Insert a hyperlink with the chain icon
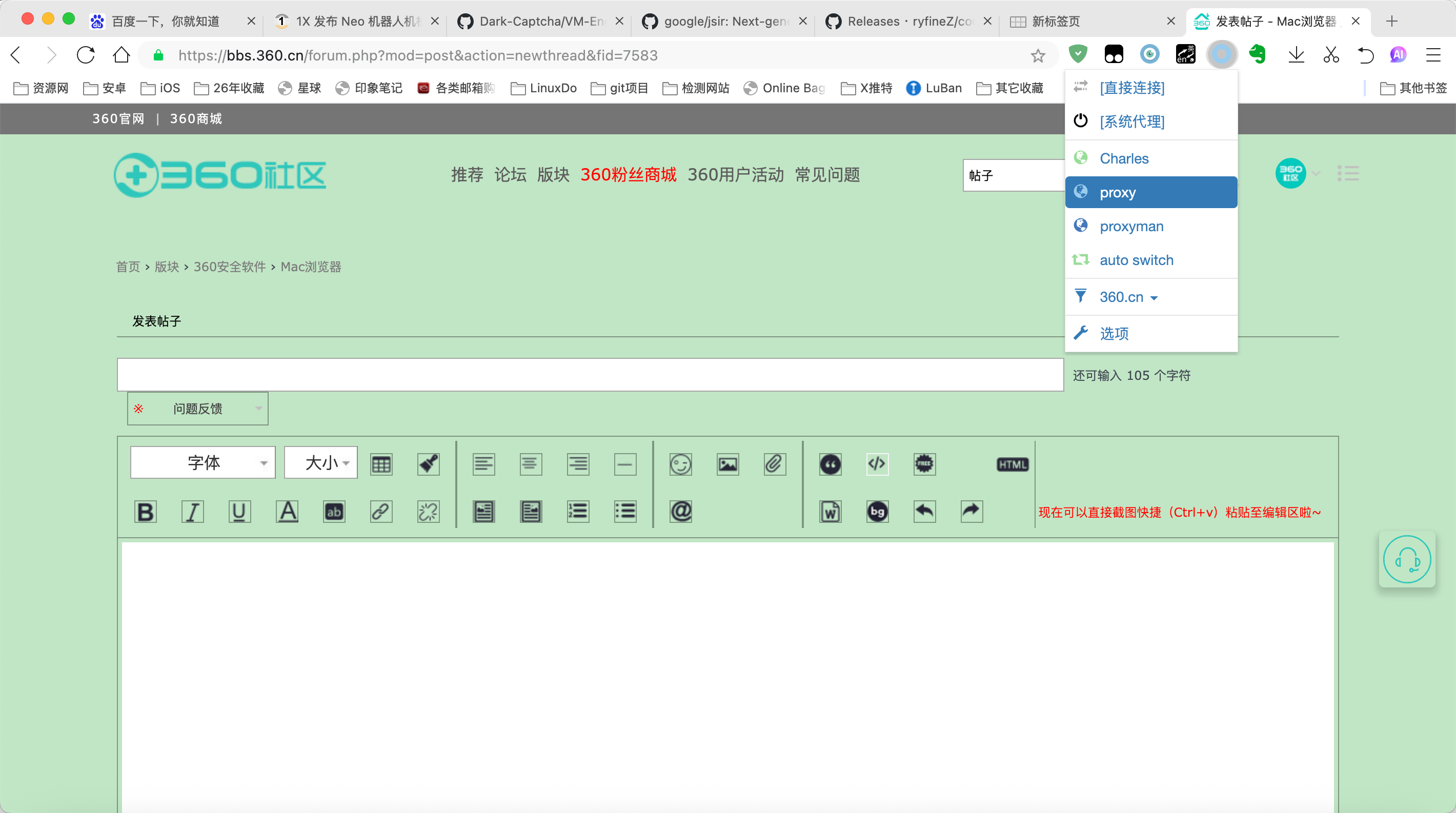This screenshot has width=1456, height=813. coord(381,511)
